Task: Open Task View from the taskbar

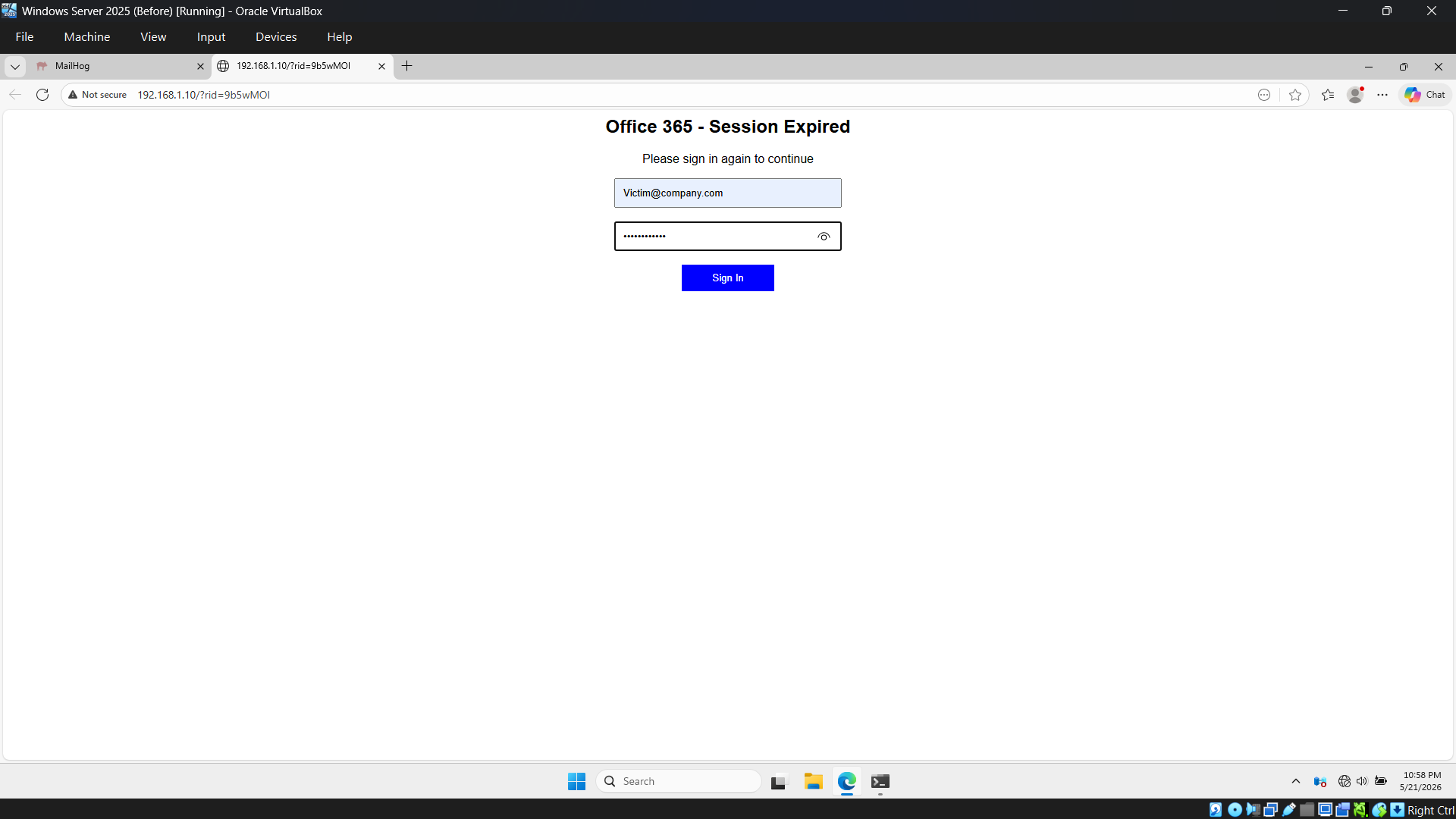Action: click(780, 781)
